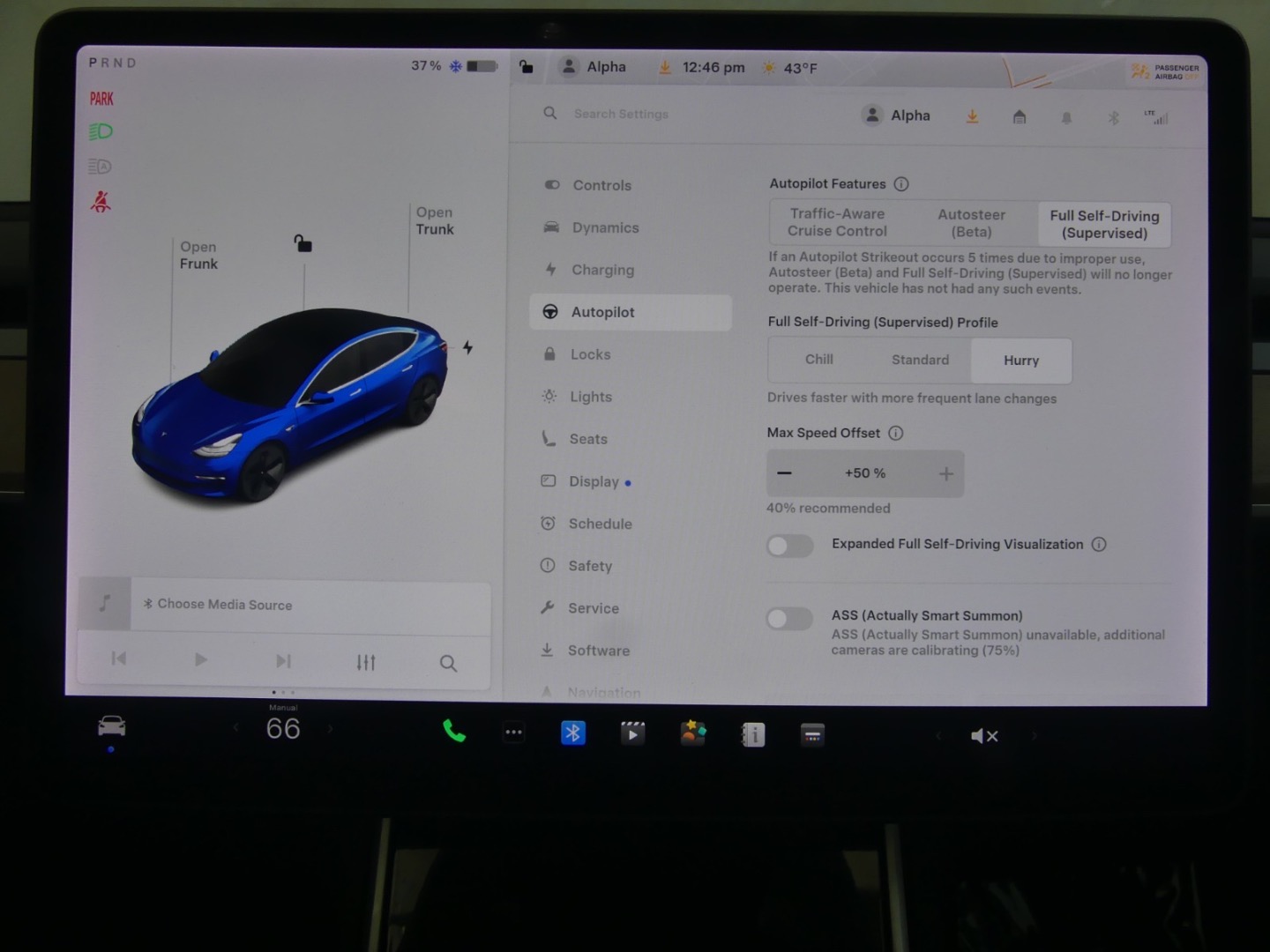Click the unlock padlock above the car
The width and height of the screenshot is (1270, 952).
[303, 243]
